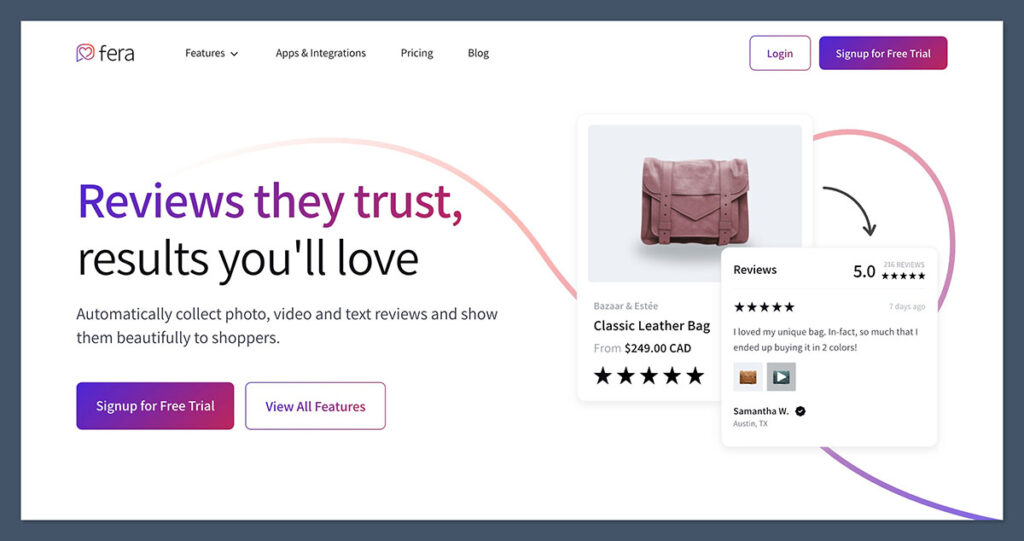Click the pink leather bag product image

click(695, 201)
